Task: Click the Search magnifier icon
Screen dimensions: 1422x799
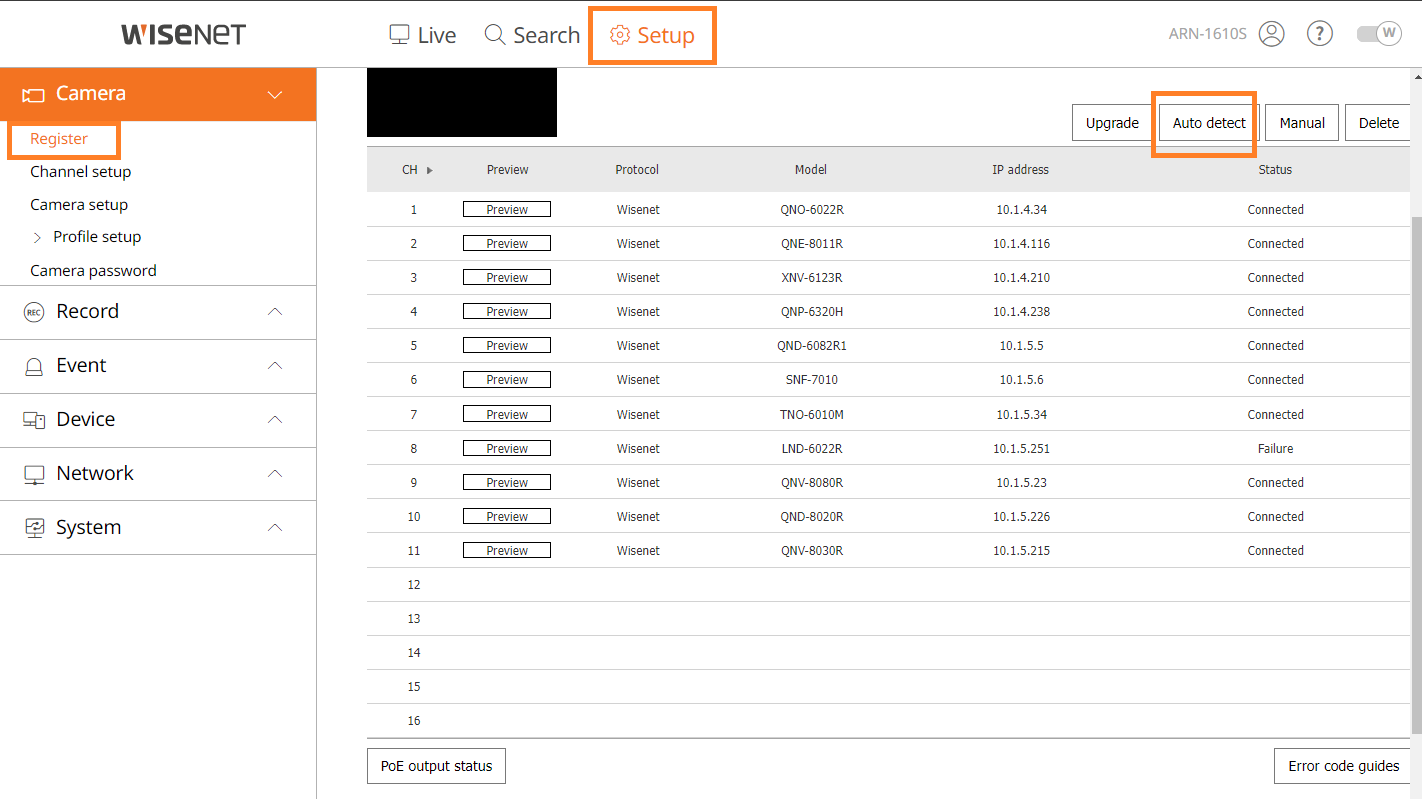Action: point(494,35)
